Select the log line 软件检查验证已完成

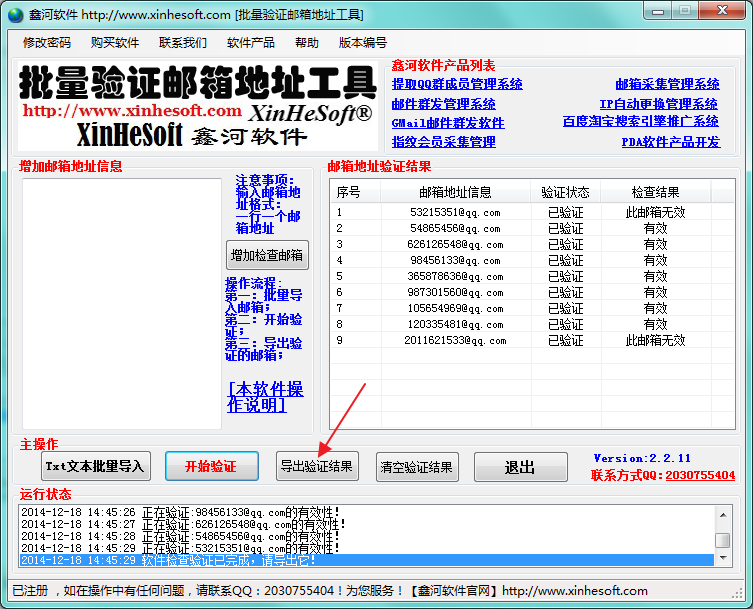367,560
